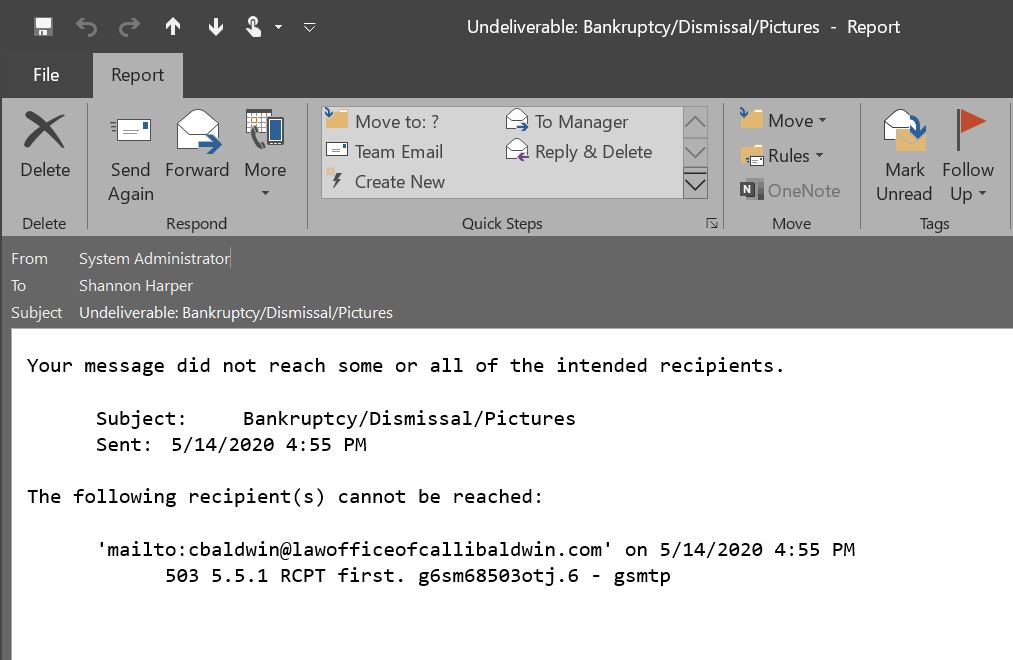Create New quick step
Image resolution: width=1013 pixels, height=660 pixels.
388,181
